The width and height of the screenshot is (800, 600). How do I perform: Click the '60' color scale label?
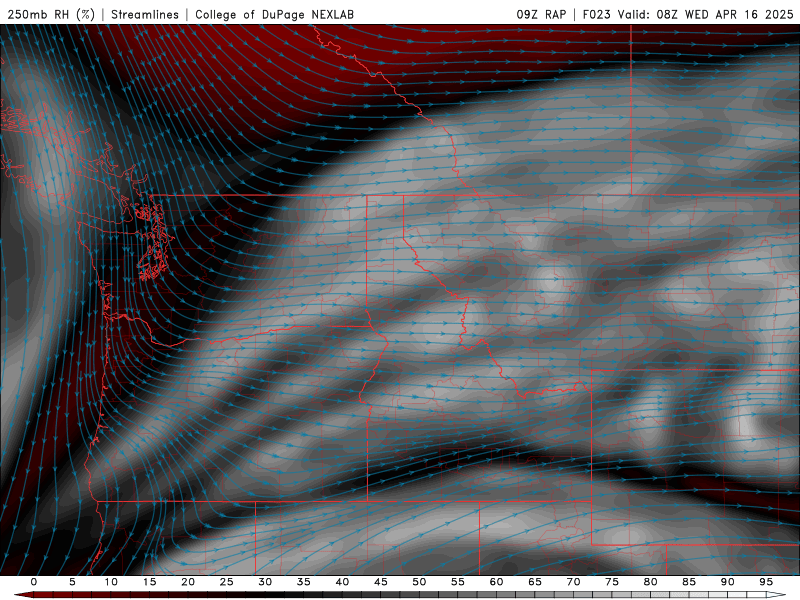coord(496,582)
